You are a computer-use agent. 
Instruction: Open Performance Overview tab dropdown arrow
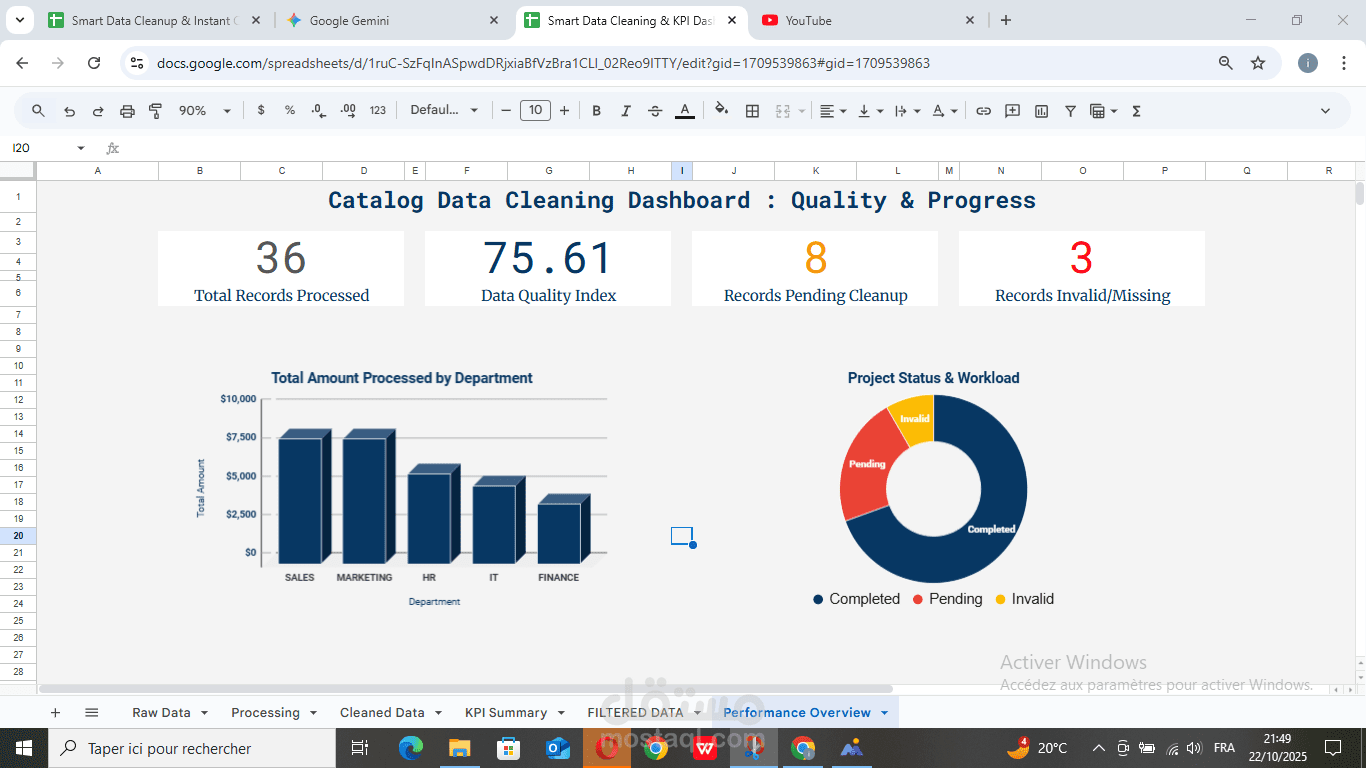884,713
